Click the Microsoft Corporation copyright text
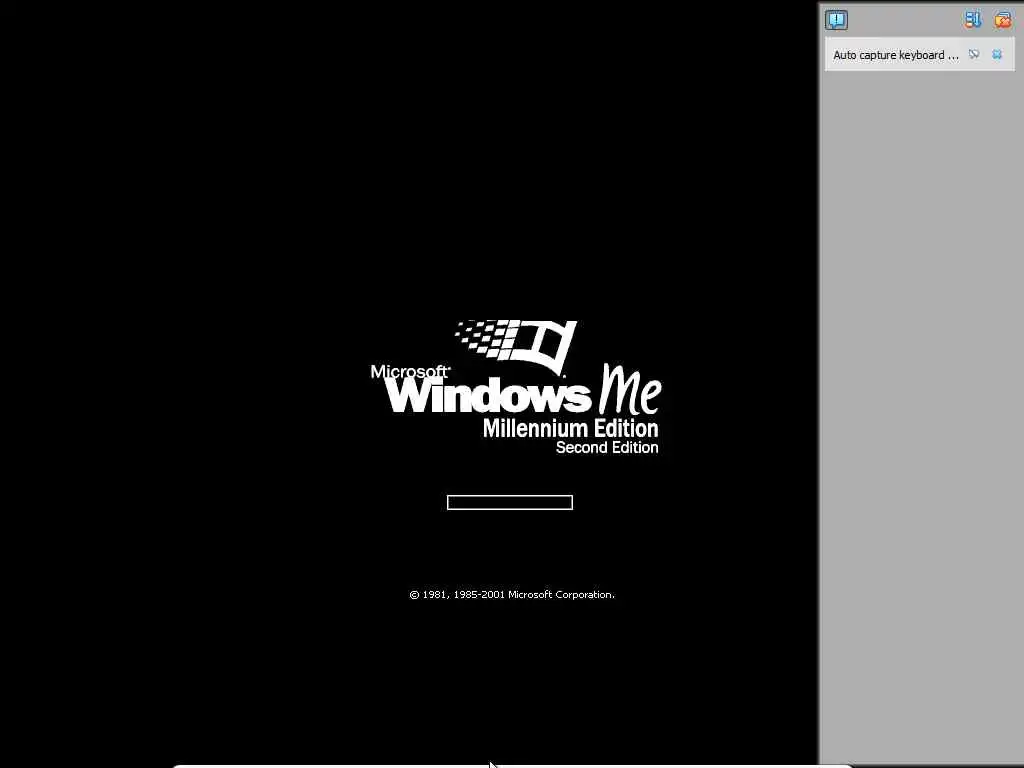This screenshot has height=768, width=1024. (x=511, y=594)
